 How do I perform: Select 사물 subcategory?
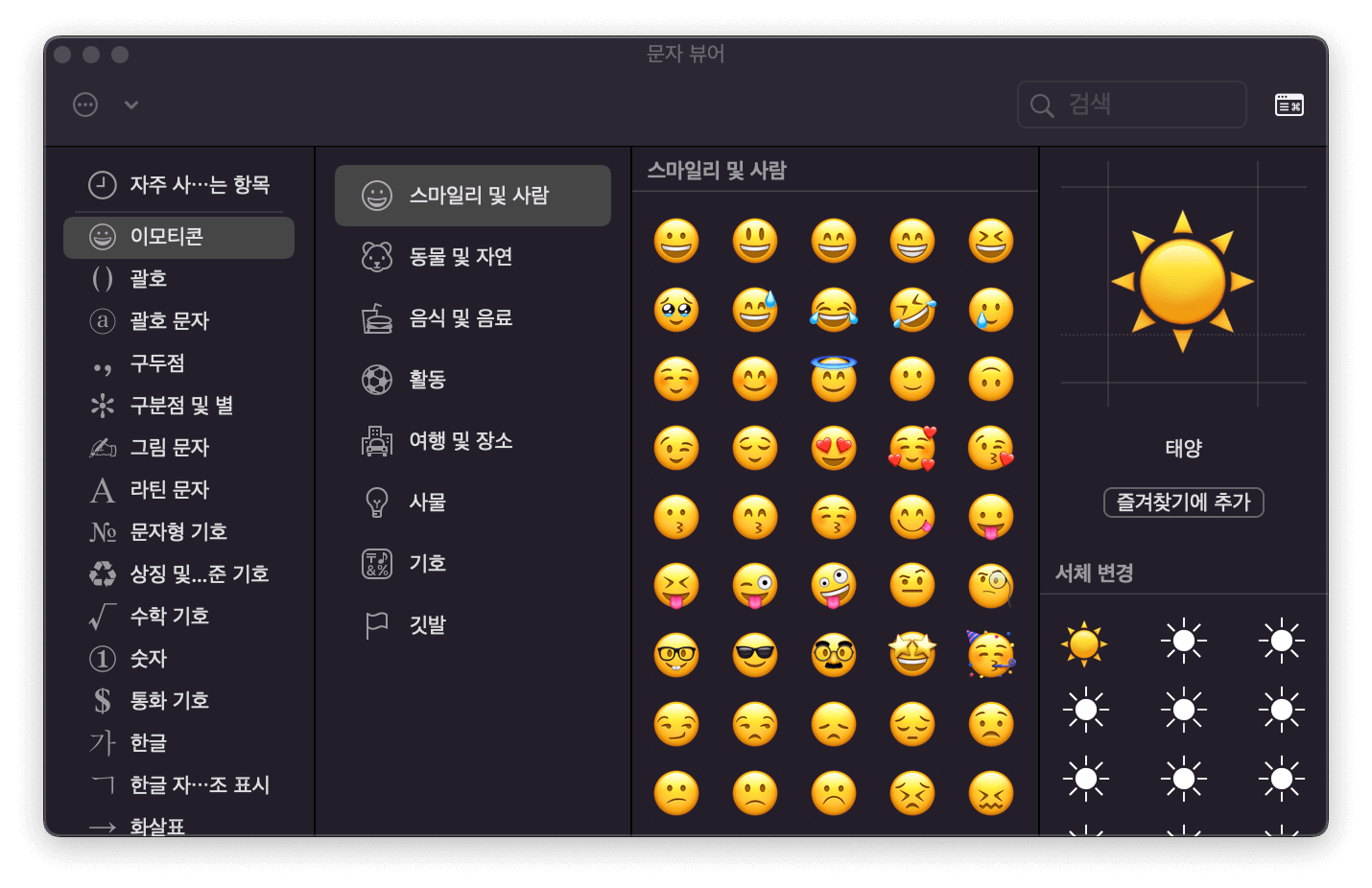473,502
